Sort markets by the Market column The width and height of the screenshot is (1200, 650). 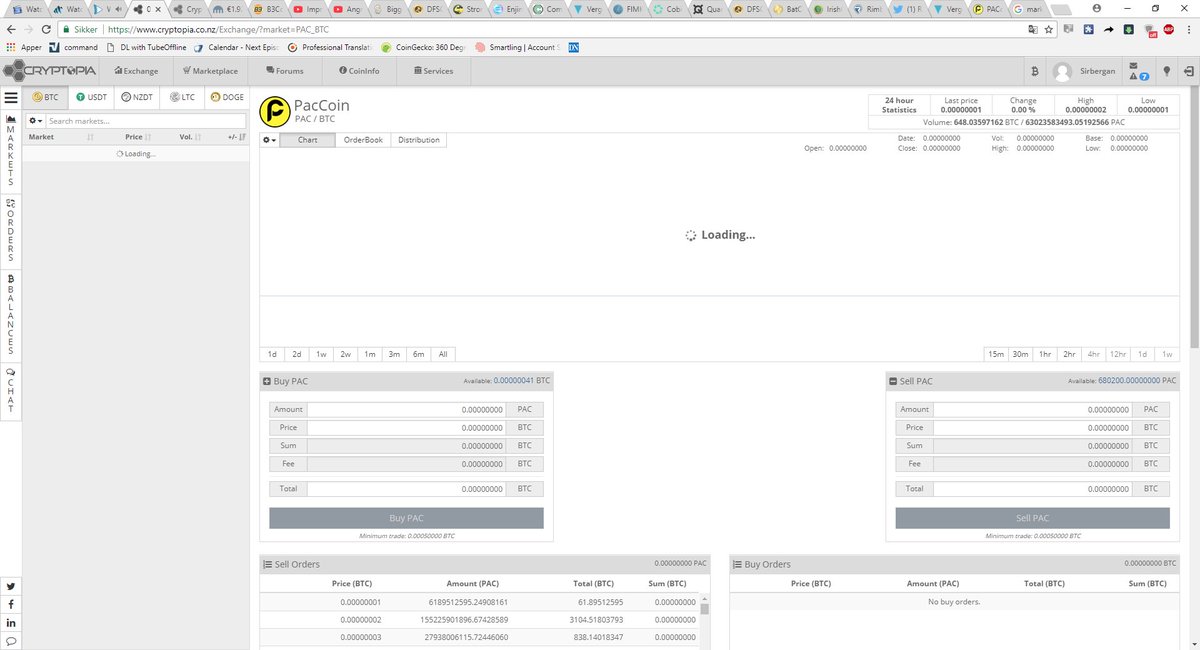coord(60,137)
